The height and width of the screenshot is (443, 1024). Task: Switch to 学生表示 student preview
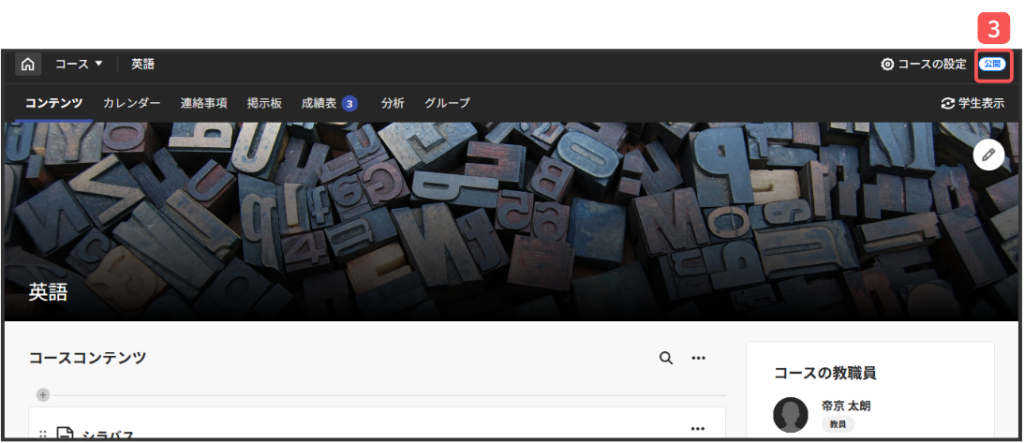click(x=973, y=103)
